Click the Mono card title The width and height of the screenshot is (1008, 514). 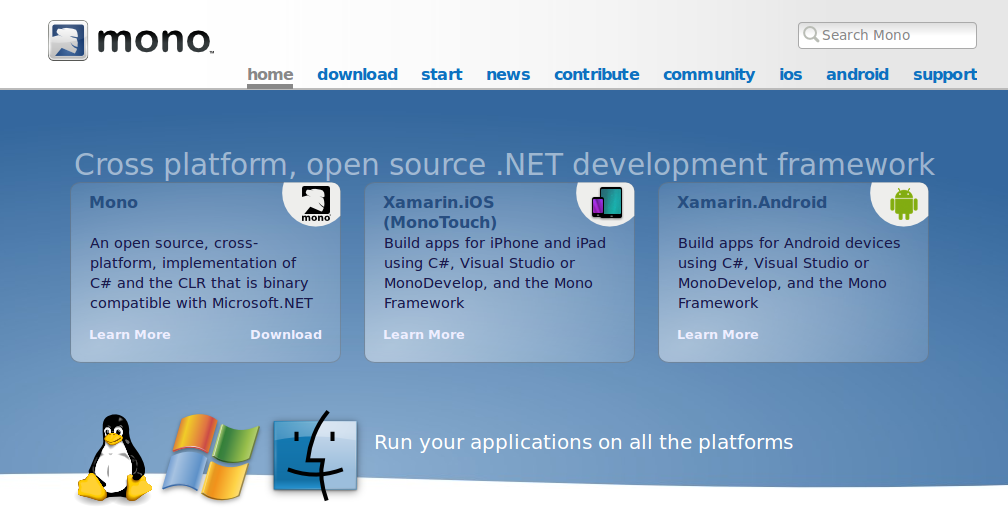[114, 202]
